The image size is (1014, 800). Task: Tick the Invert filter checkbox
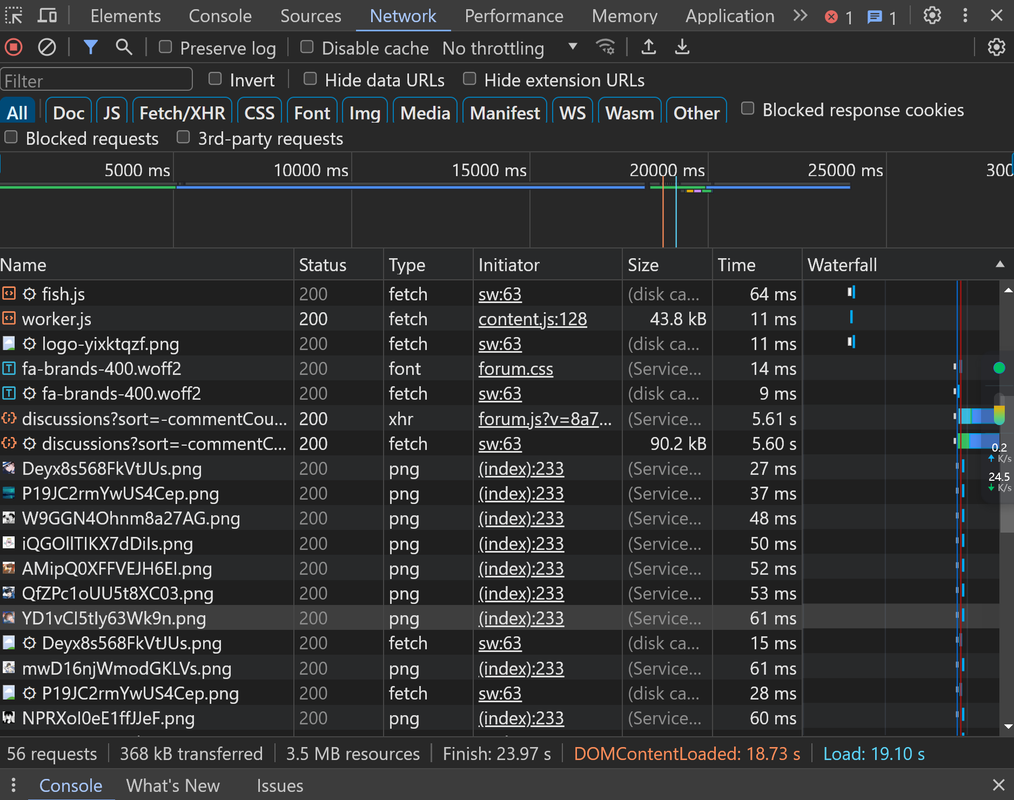pos(215,79)
